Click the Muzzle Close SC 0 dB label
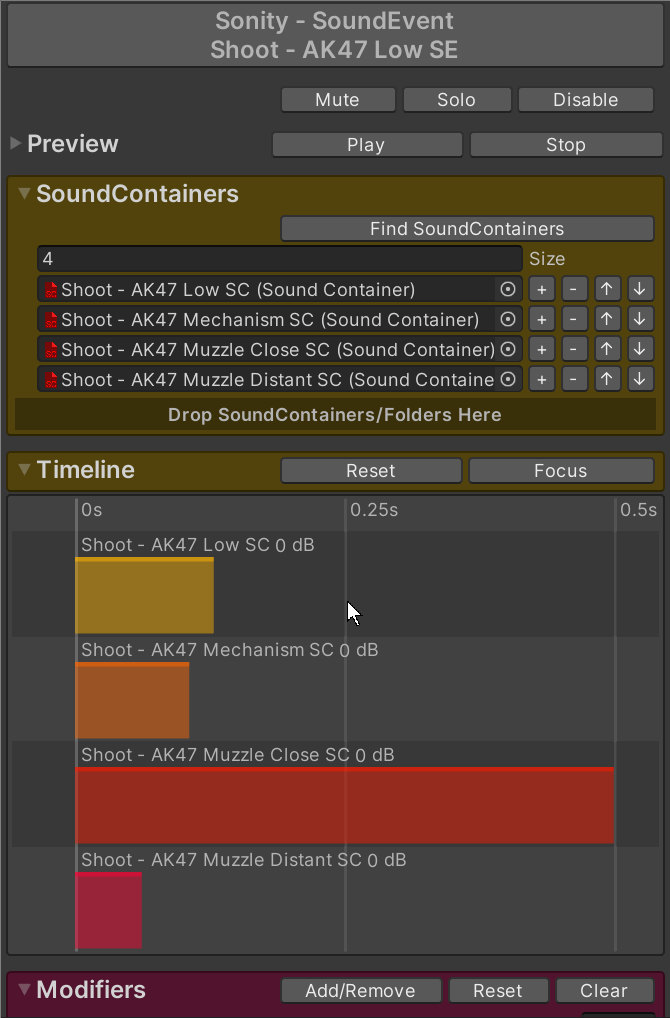 coord(238,755)
